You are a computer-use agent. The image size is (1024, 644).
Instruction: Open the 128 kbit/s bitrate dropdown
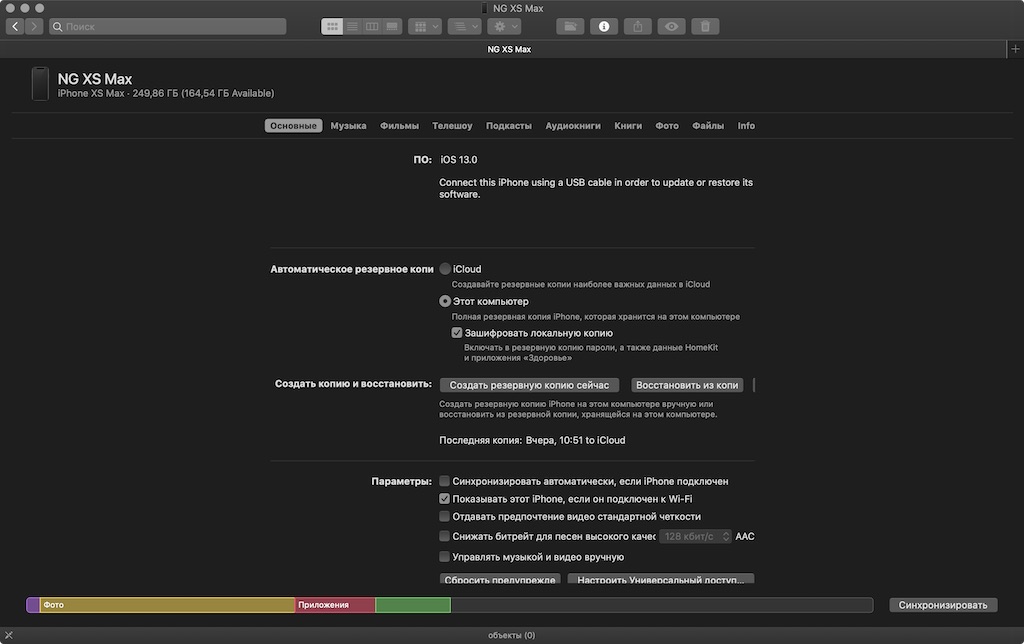pyautogui.click(x=695, y=536)
